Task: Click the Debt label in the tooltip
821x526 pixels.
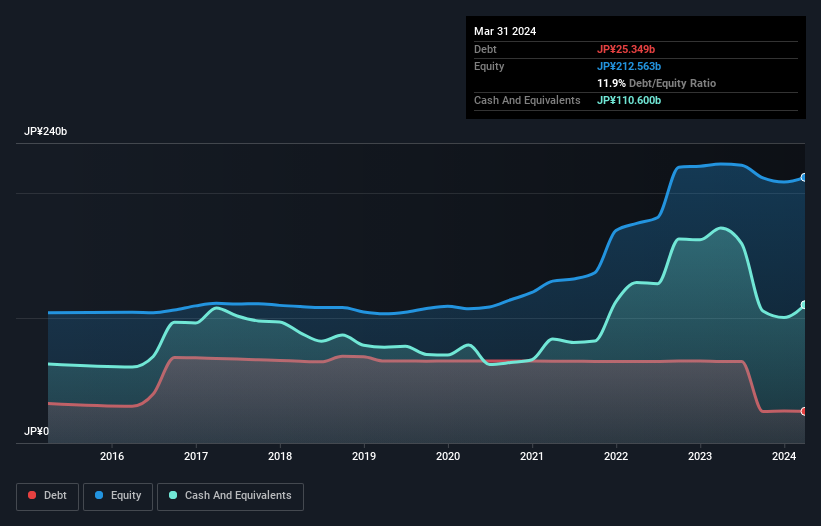Action: pyautogui.click(x=485, y=49)
